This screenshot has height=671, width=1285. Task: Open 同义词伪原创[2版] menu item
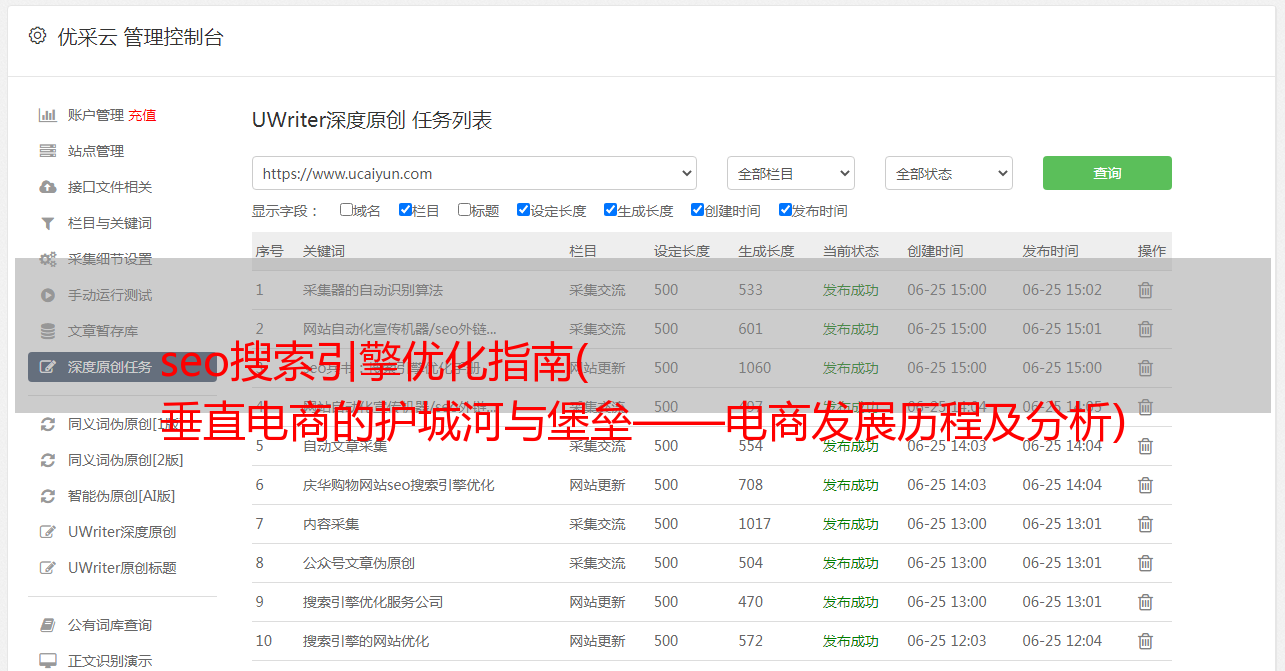(x=126, y=460)
